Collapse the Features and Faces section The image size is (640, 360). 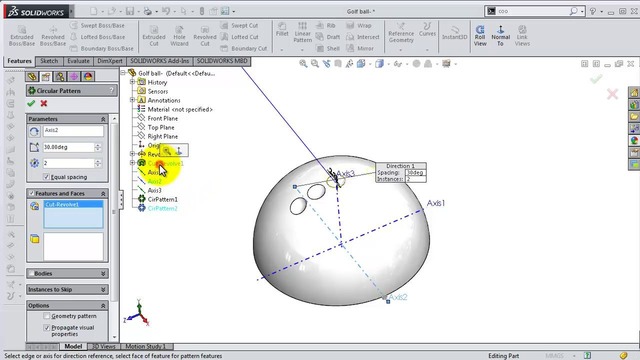click(x=103, y=193)
